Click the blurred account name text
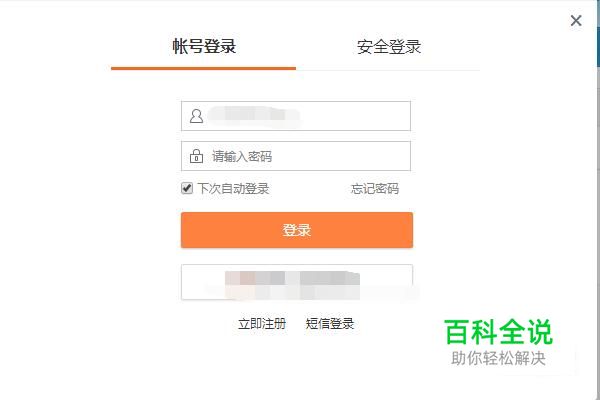This screenshot has width=600, height=400. click(254, 115)
